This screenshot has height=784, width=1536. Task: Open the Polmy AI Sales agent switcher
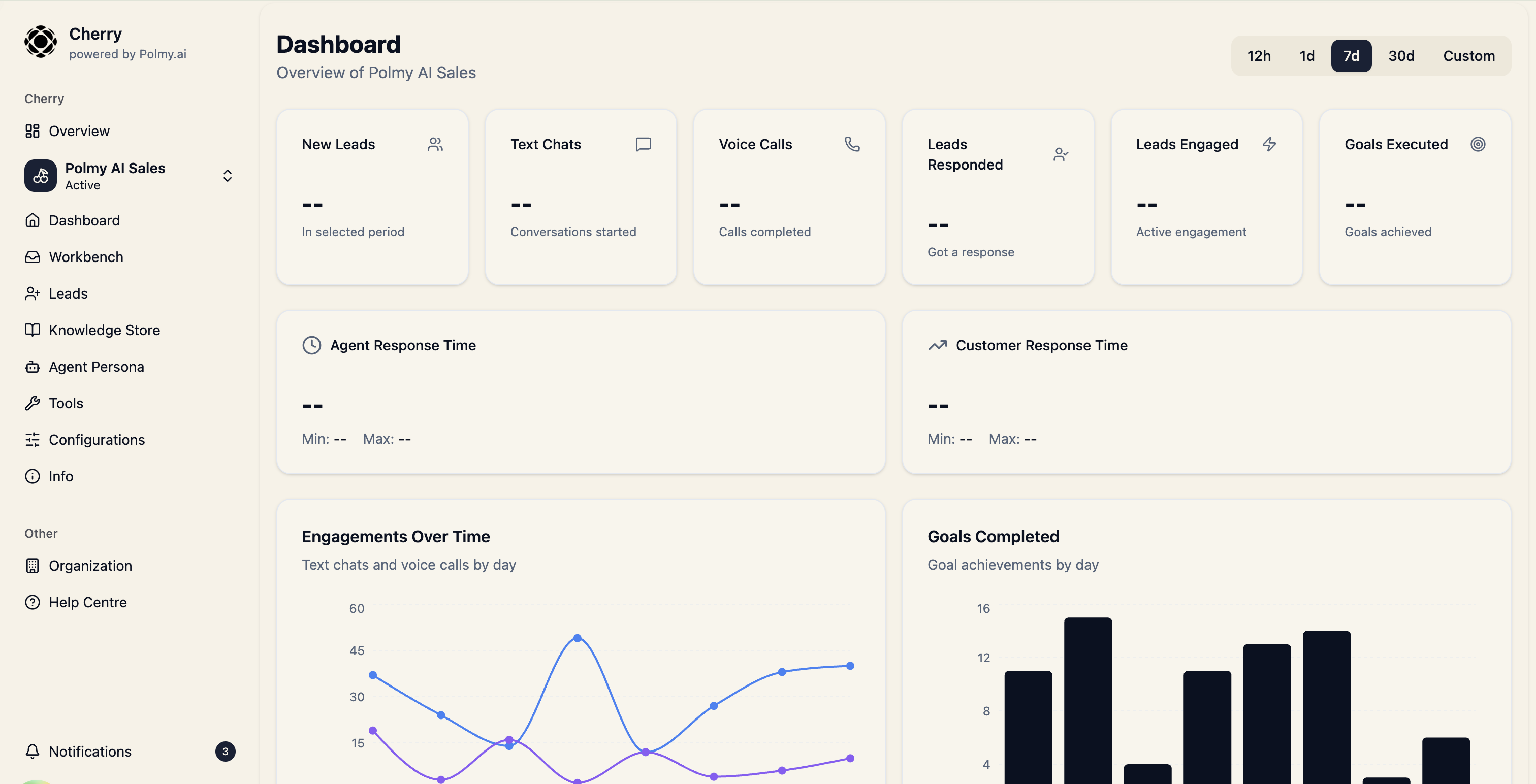point(227,175)
